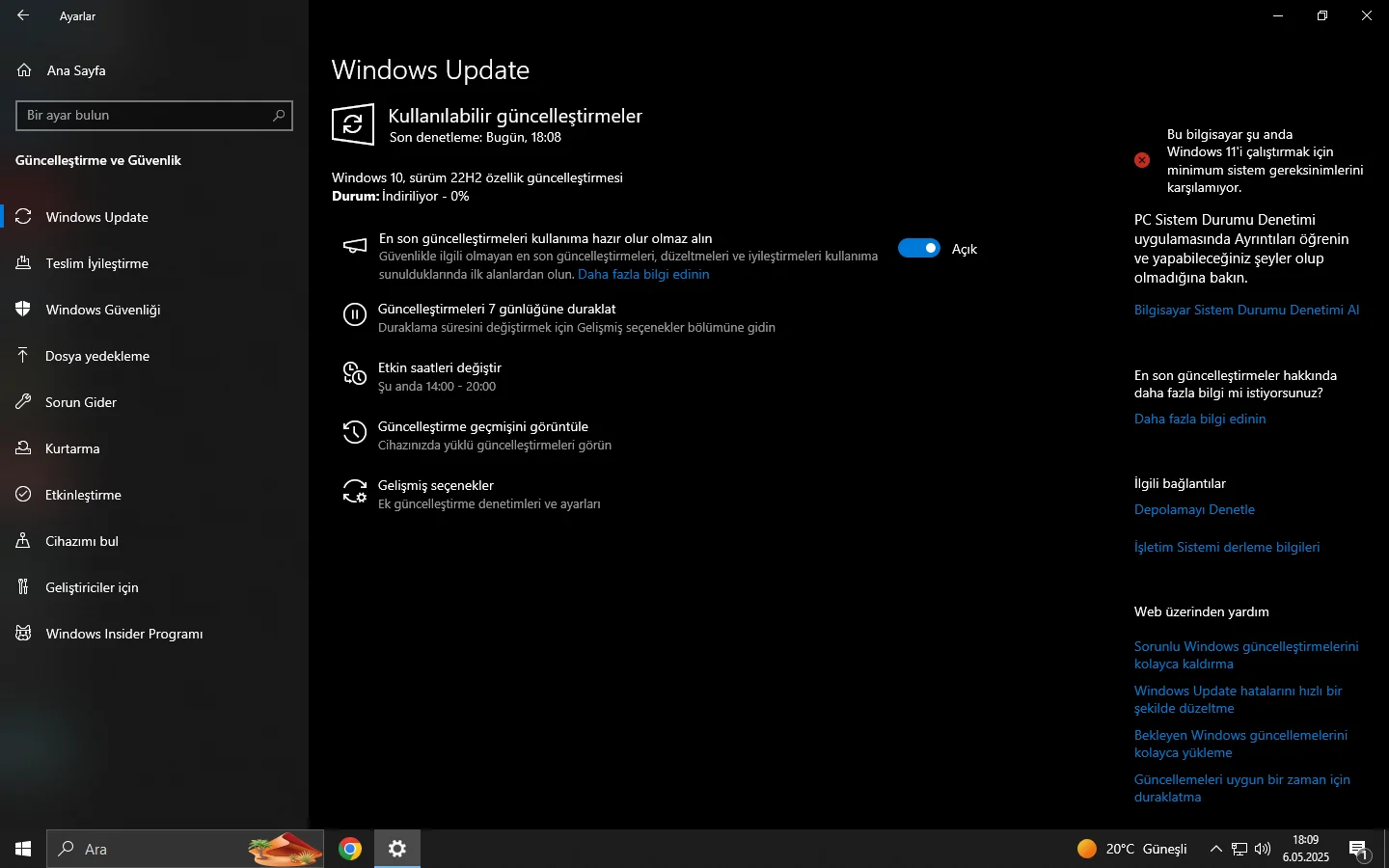Open the Ana Sayfa home icon
The width and height of the screenshot is (1389, 868).
click(x=24, y=70)
